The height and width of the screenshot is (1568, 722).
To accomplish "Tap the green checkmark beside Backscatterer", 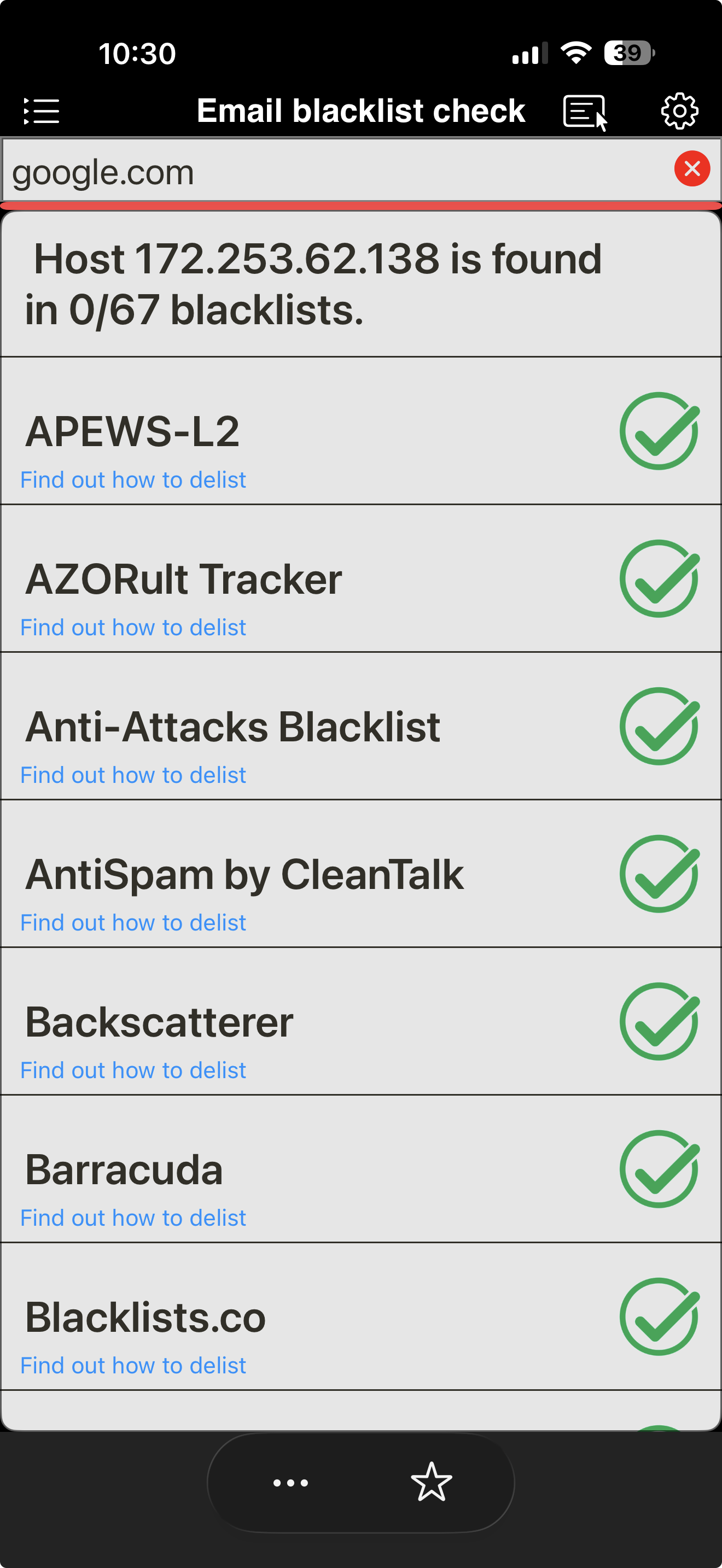I will click(x=659, y=1022).
